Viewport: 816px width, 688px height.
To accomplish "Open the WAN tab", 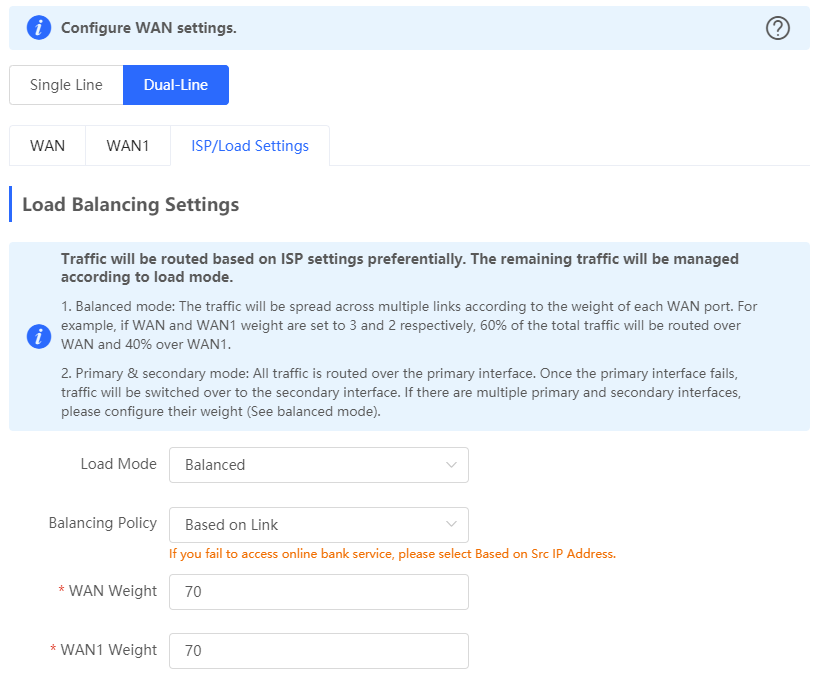I will (47, 146).
